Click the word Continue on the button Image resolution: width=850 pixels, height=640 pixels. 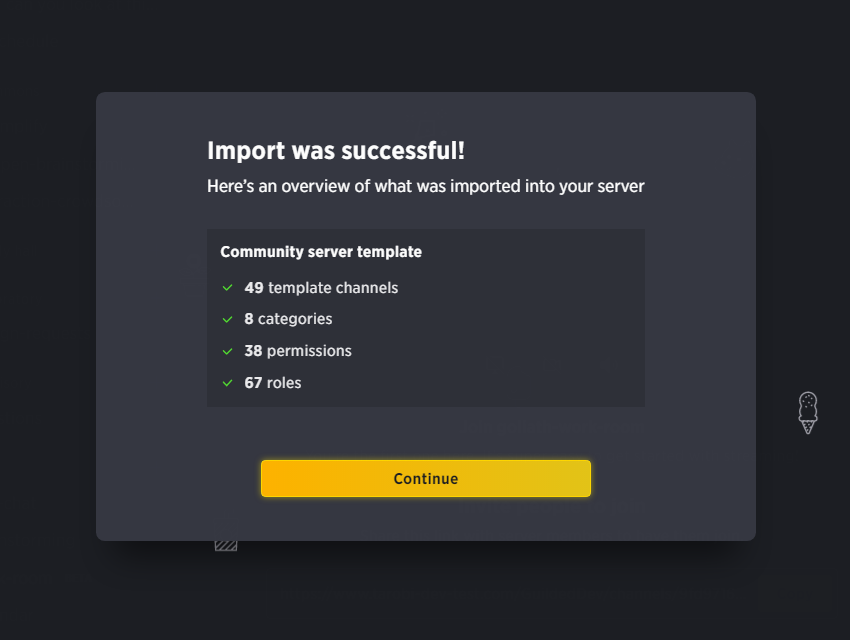(x=426, y=479)
